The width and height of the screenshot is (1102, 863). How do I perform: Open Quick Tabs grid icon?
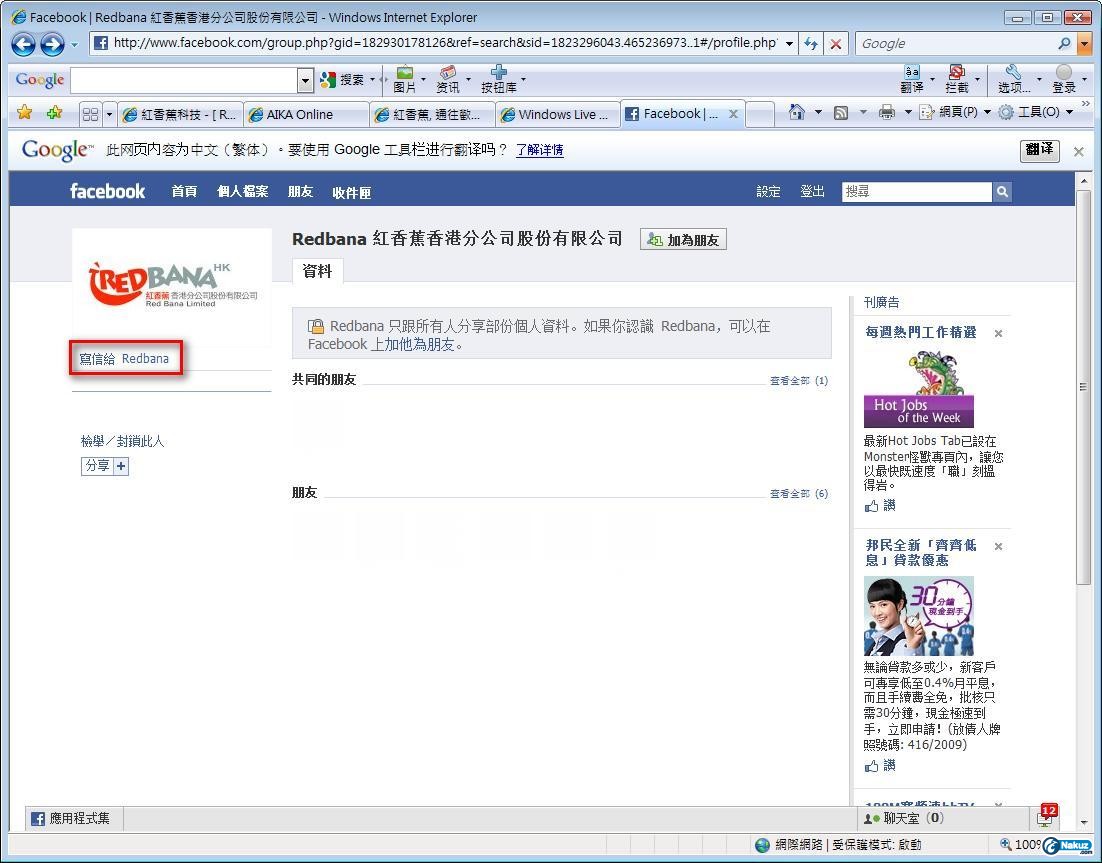[90, 114]
